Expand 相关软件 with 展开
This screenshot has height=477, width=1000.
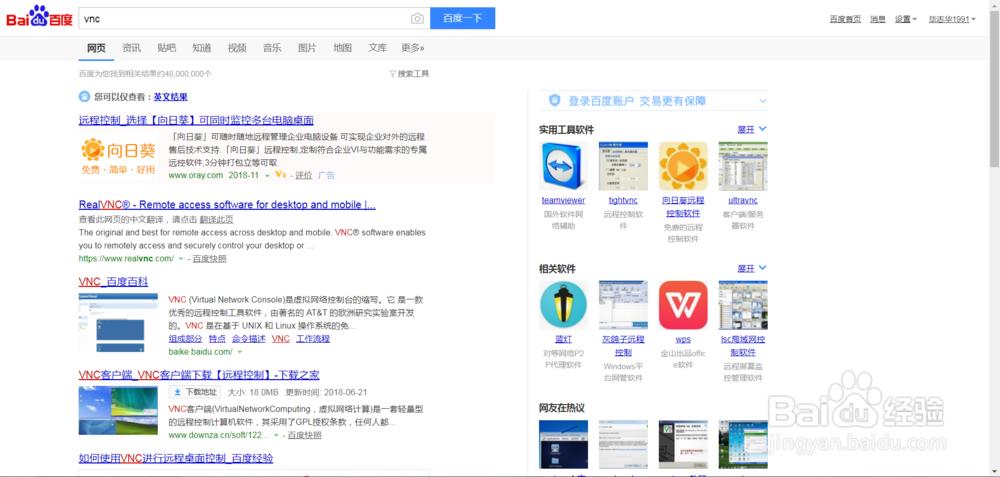752,268
